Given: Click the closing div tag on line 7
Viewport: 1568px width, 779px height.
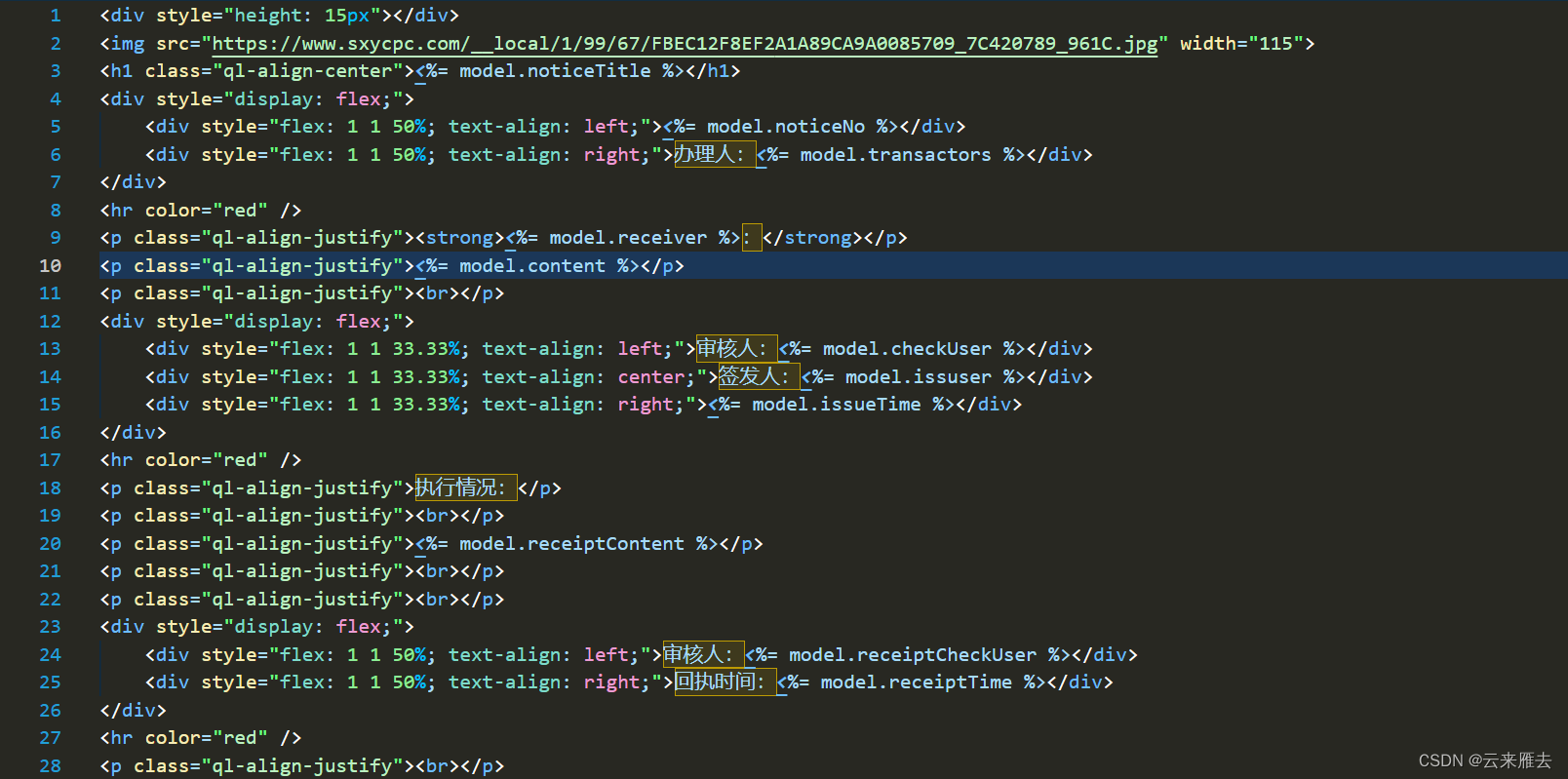Looking at the screenshot, I should click(x=134, y=182).
